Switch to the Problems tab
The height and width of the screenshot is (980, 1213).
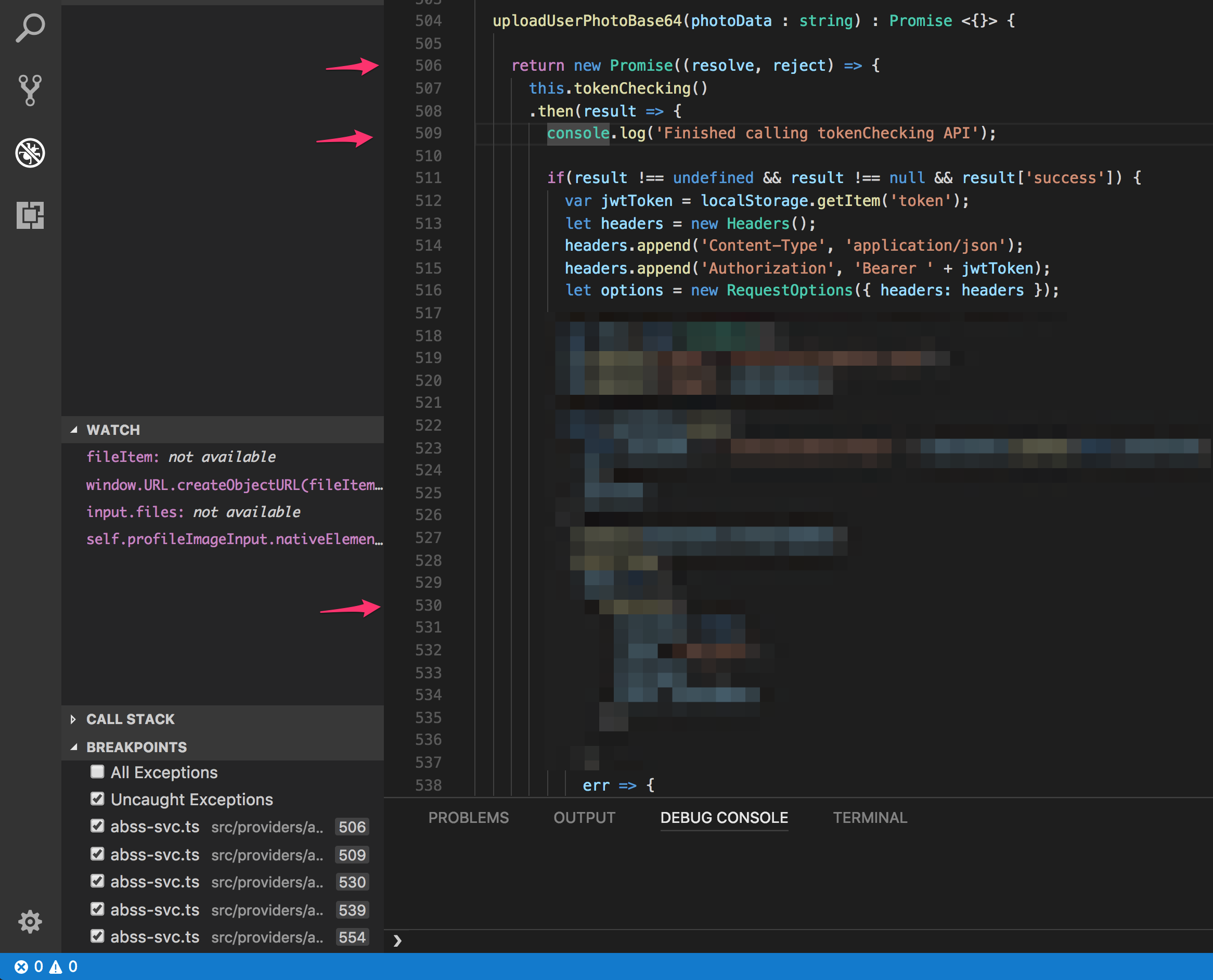(469, 817)
